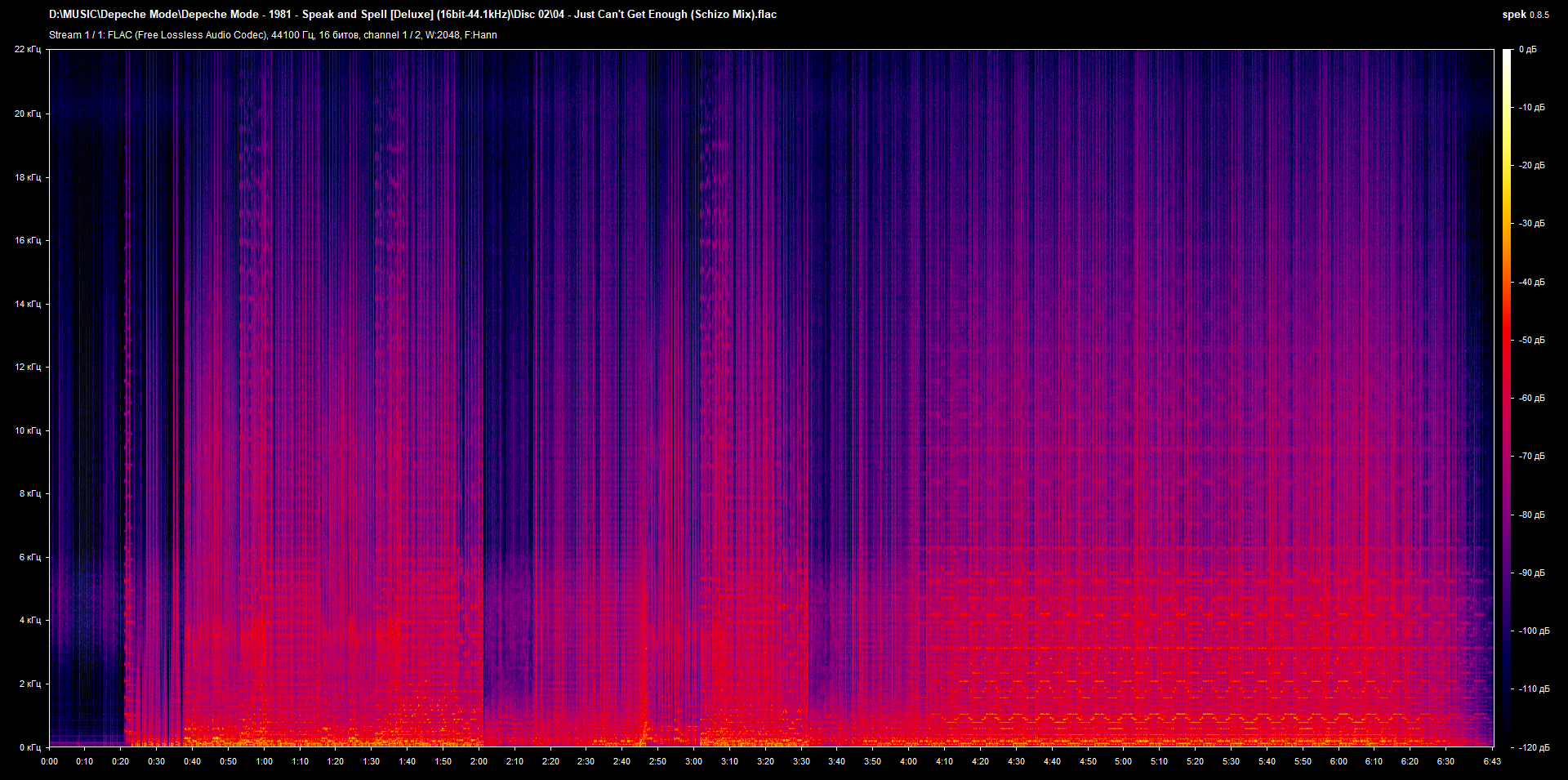Image resolution: width=1568 pixels, height=780 pixels.
Task: Click the -120 дБ color scale label
Action: pos(1533,747)
